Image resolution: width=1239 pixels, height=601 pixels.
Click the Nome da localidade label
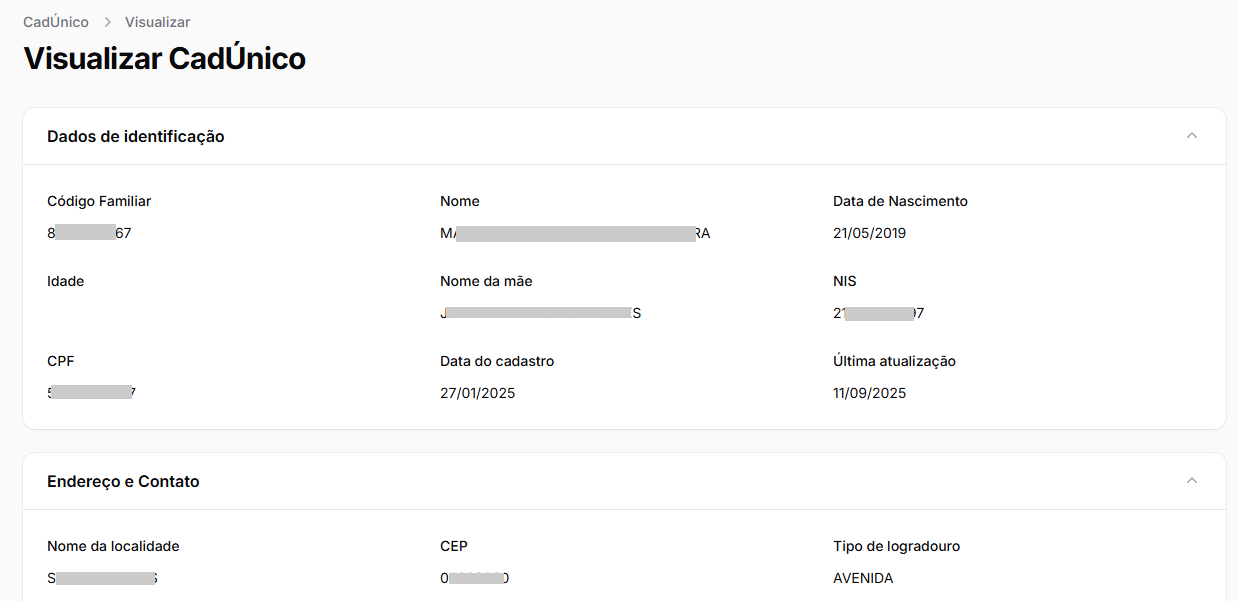pyautogui.click(x=113, y=546)
